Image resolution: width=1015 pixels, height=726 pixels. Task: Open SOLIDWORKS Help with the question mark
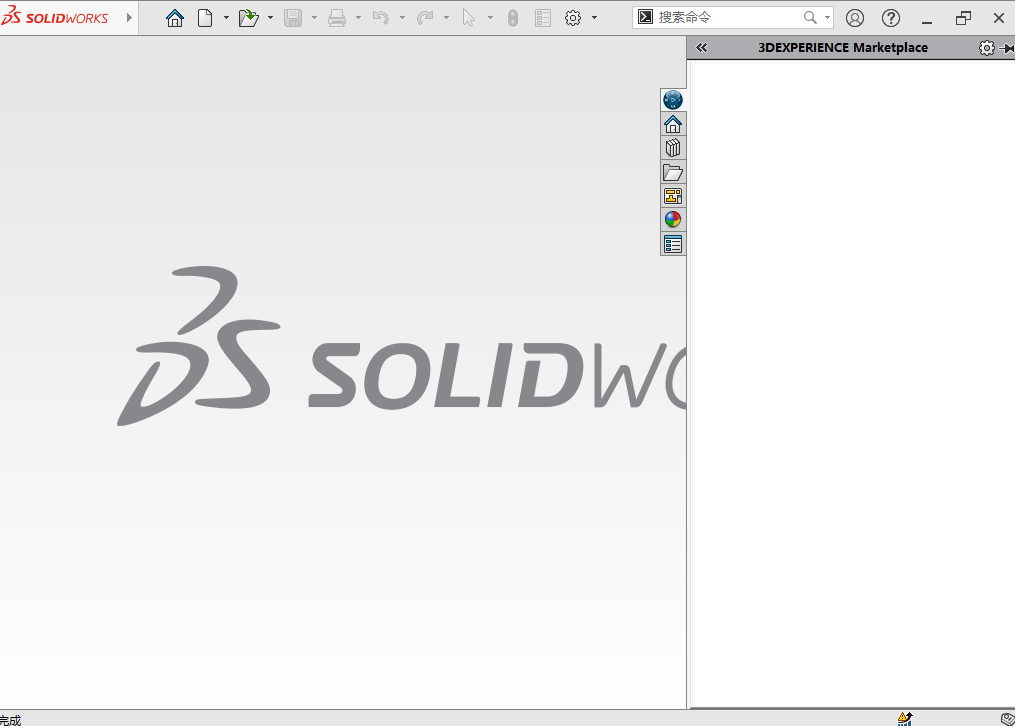click(890, 17)
